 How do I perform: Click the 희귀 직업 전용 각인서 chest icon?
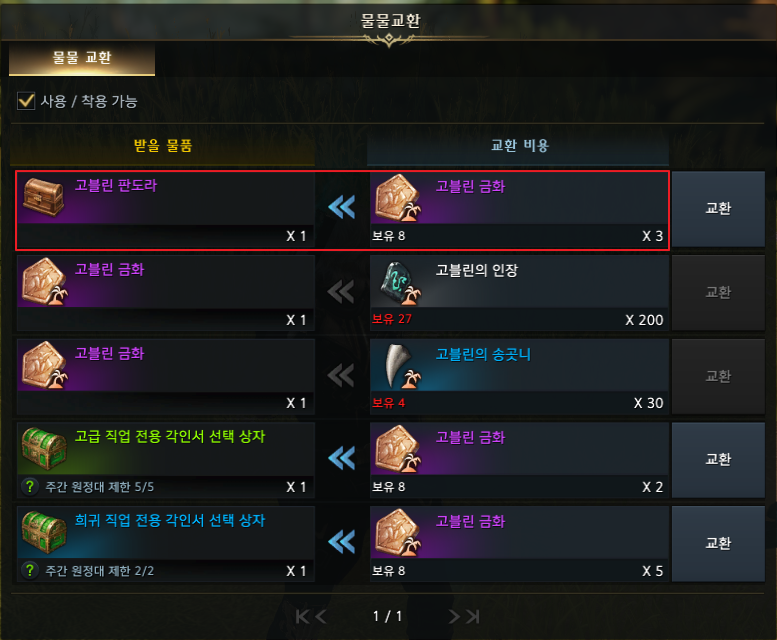(44, 533)
